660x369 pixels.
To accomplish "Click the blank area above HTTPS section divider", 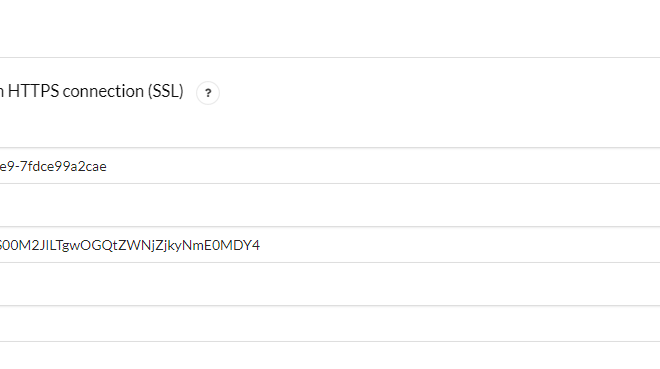I will (330, 28).
